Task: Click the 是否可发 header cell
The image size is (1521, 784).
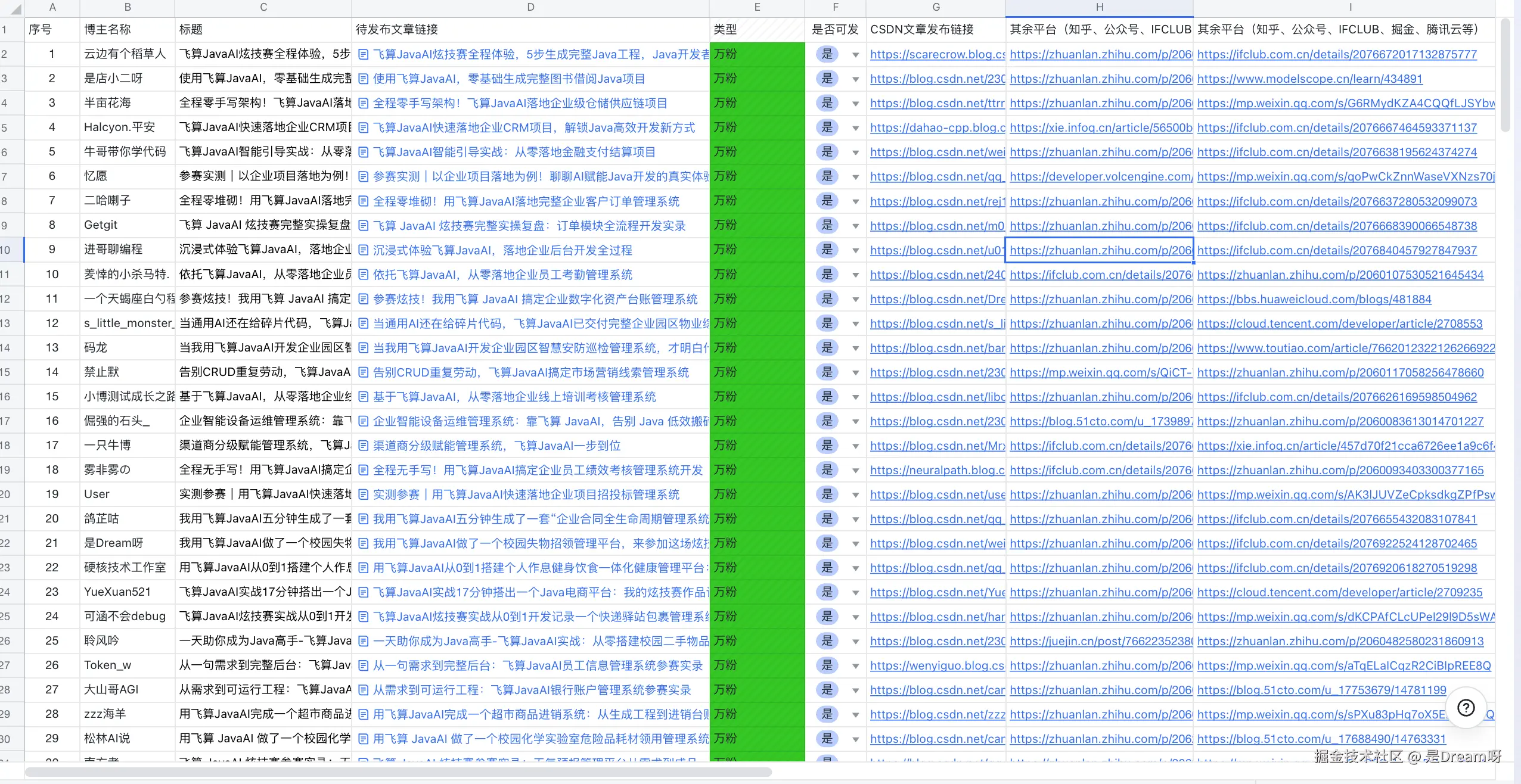Action: [836, 29]
